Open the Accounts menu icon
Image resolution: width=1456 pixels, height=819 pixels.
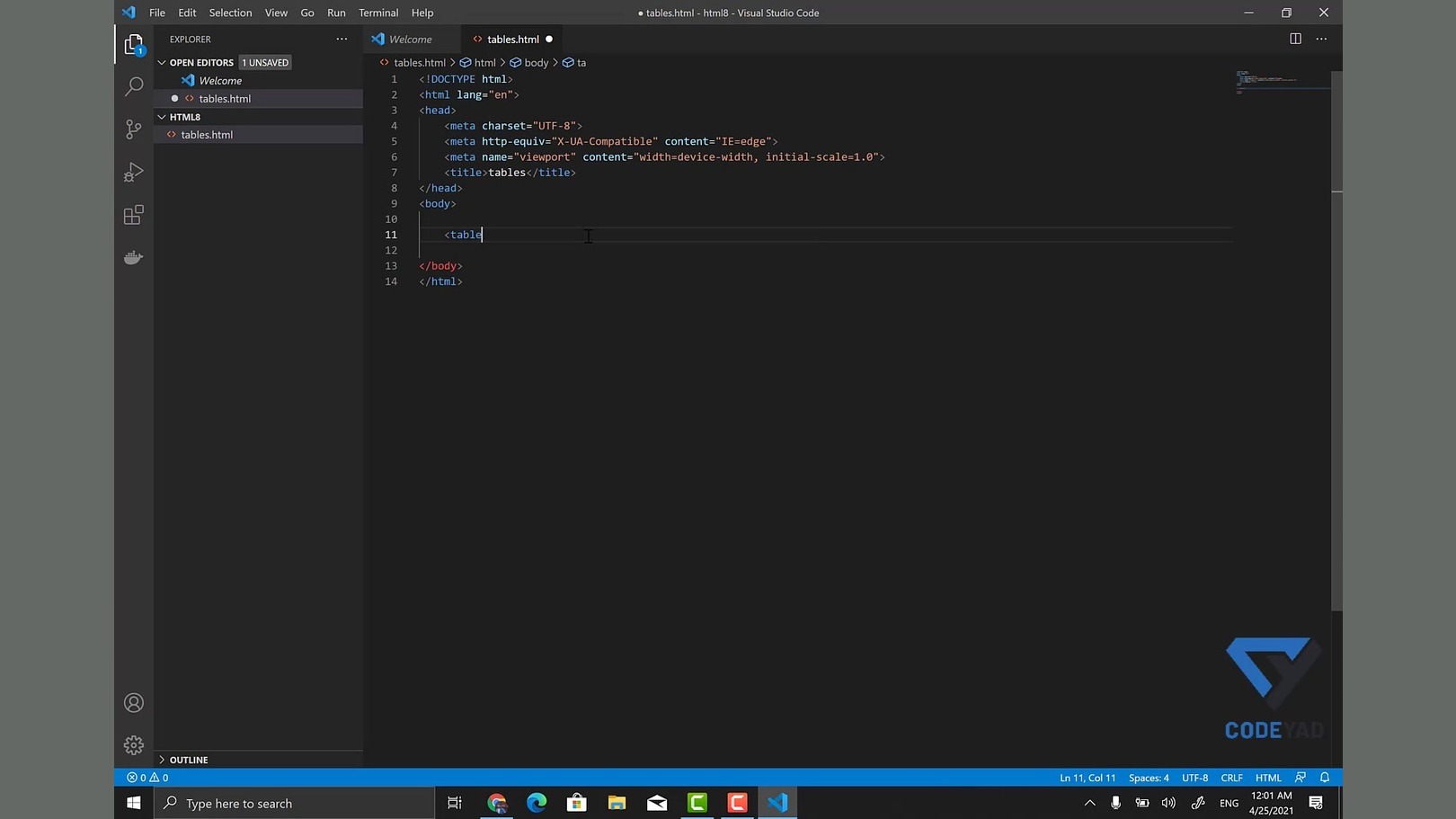click(x=133, y=703)
